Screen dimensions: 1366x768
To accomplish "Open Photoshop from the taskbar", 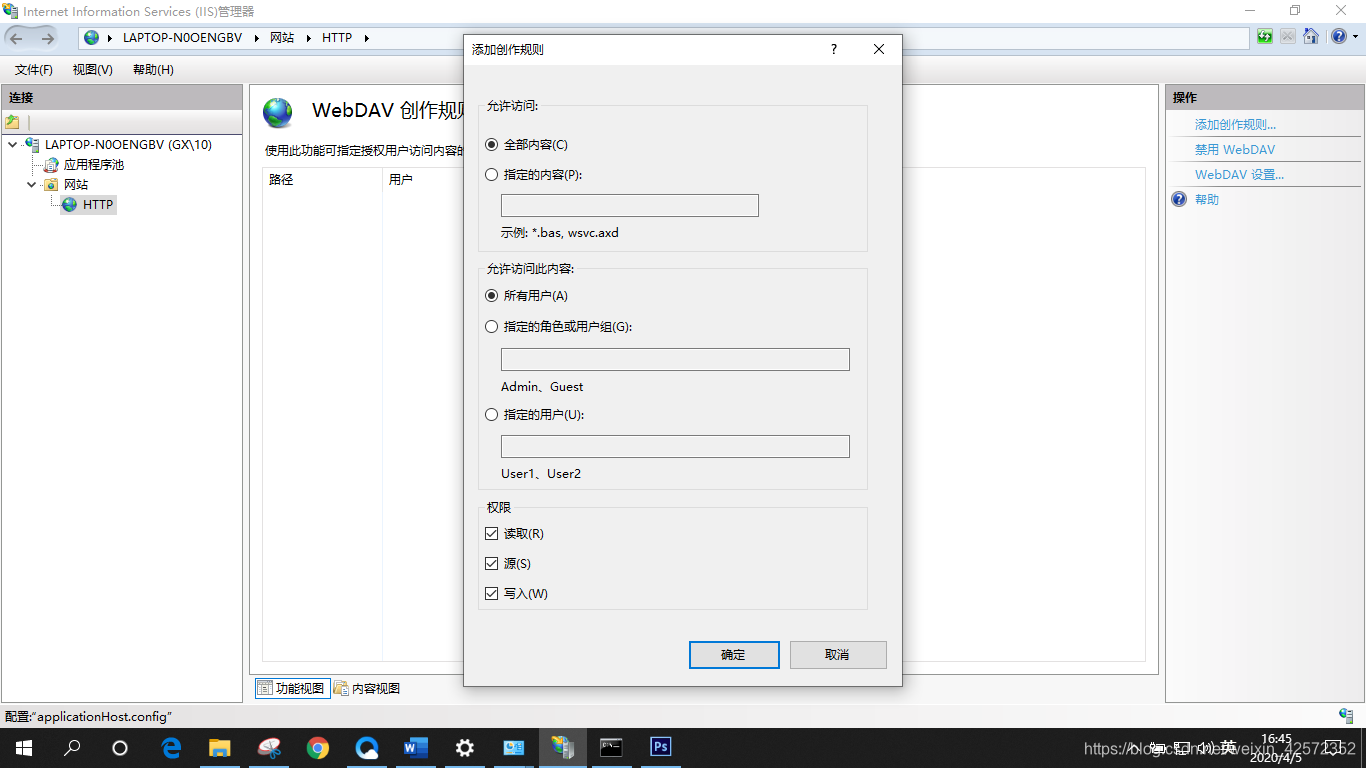I will pyautogui.click(x=660, y=748).
